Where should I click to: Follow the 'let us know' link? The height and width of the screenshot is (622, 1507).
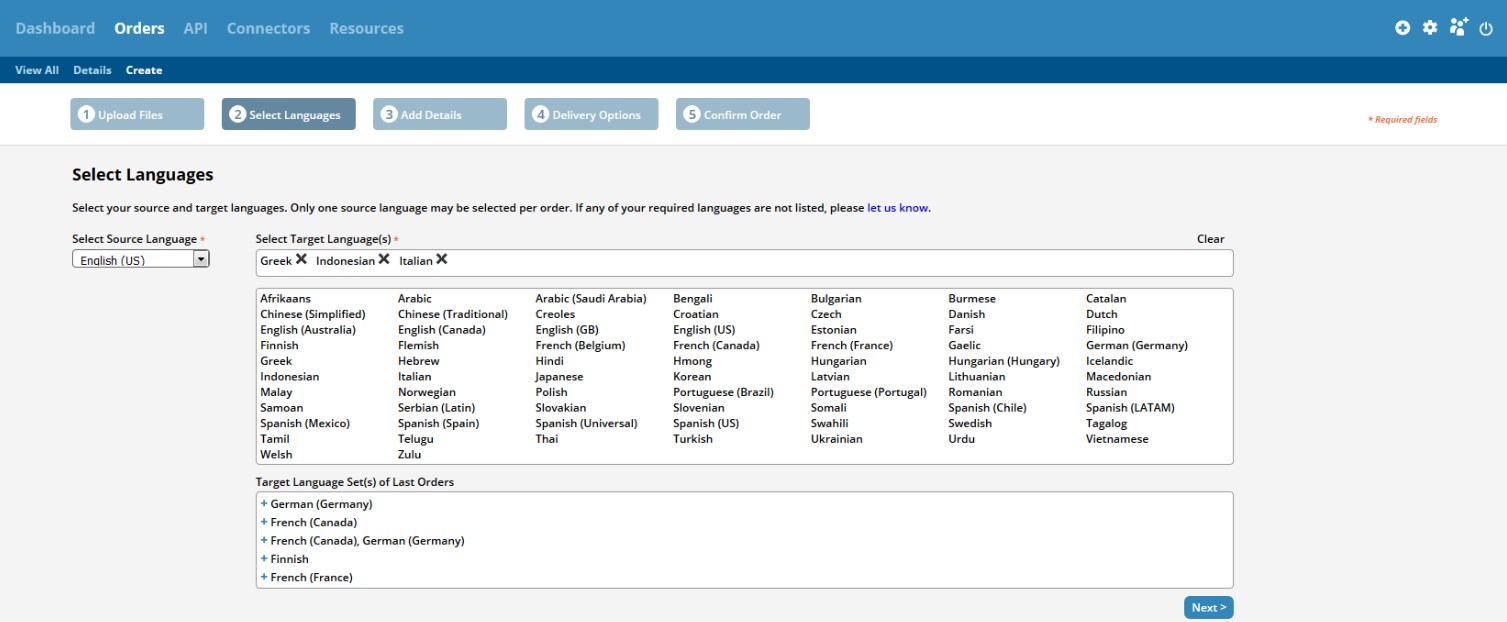(897, 208)
